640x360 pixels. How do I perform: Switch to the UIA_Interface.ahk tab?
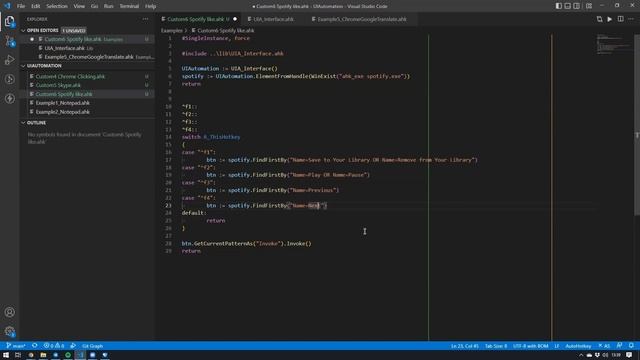(x=273, y=19)
